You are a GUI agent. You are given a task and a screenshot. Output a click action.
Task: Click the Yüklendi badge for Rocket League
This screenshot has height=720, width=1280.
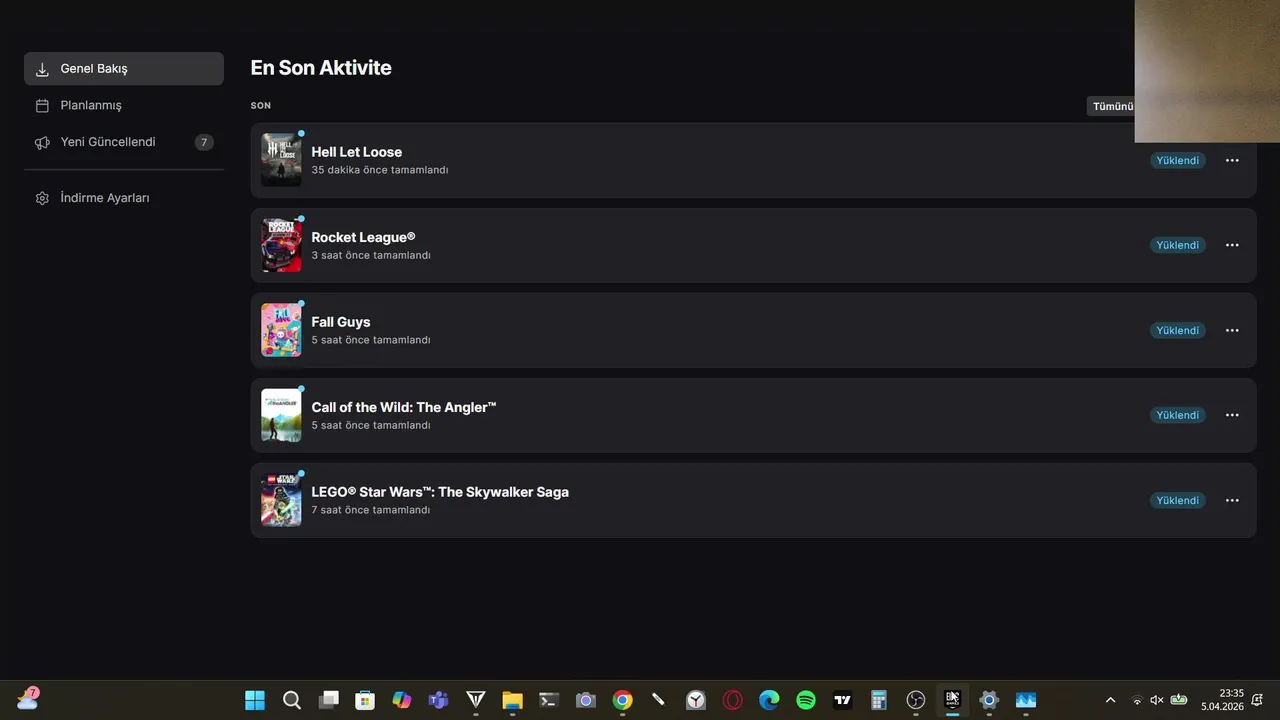[1177, 245]
